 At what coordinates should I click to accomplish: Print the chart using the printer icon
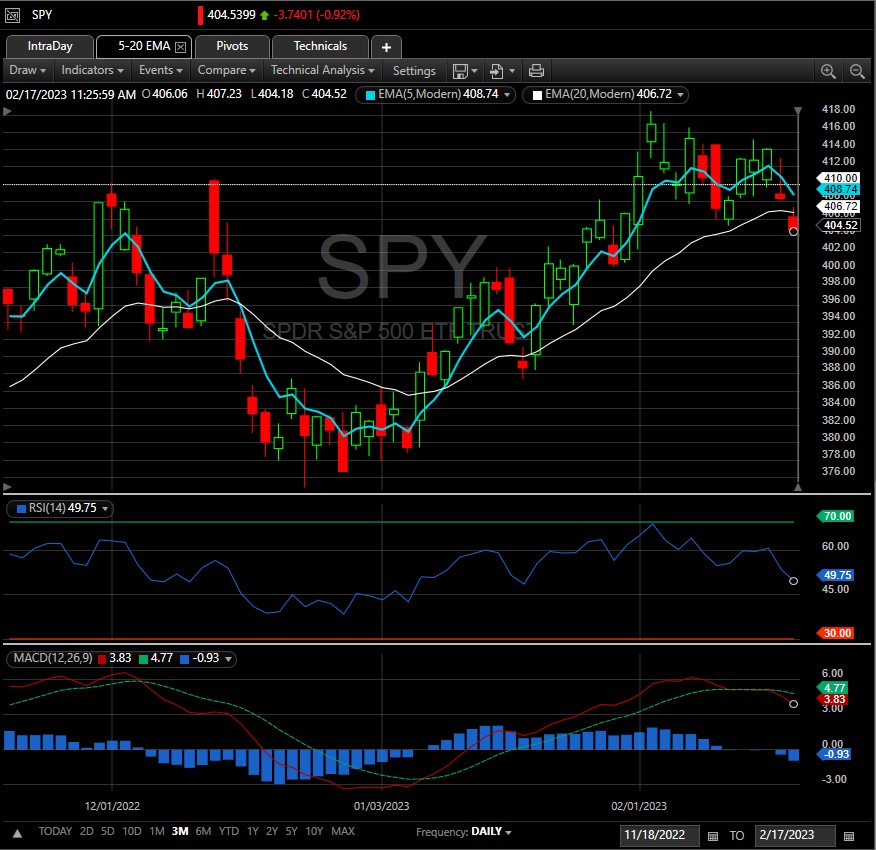[x=536, y=71]
